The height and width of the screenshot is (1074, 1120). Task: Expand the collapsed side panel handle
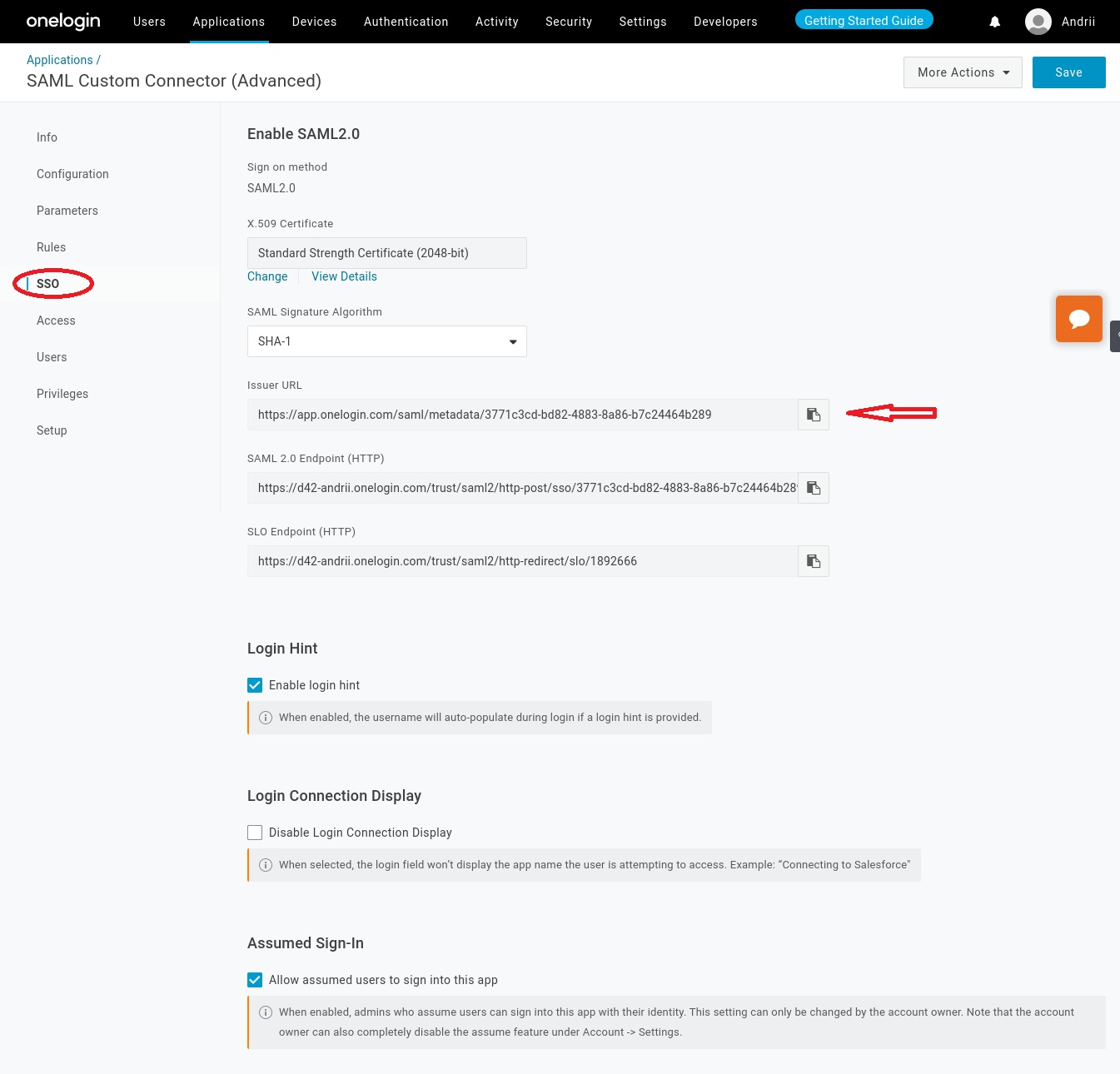(1115, 336)
